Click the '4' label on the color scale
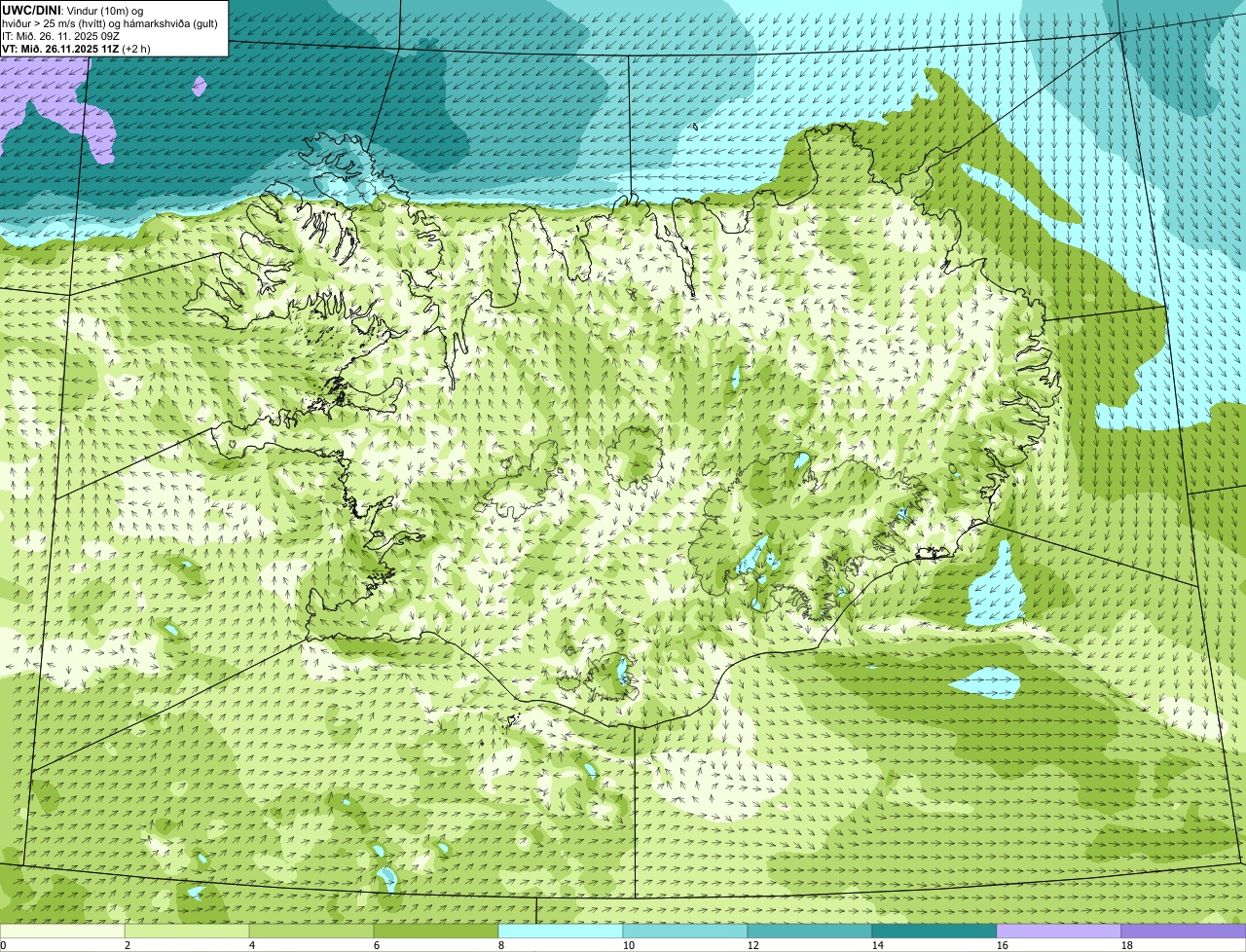This screenshot has height=952, width=1246. pyautogui.click(x=252, y=945)
